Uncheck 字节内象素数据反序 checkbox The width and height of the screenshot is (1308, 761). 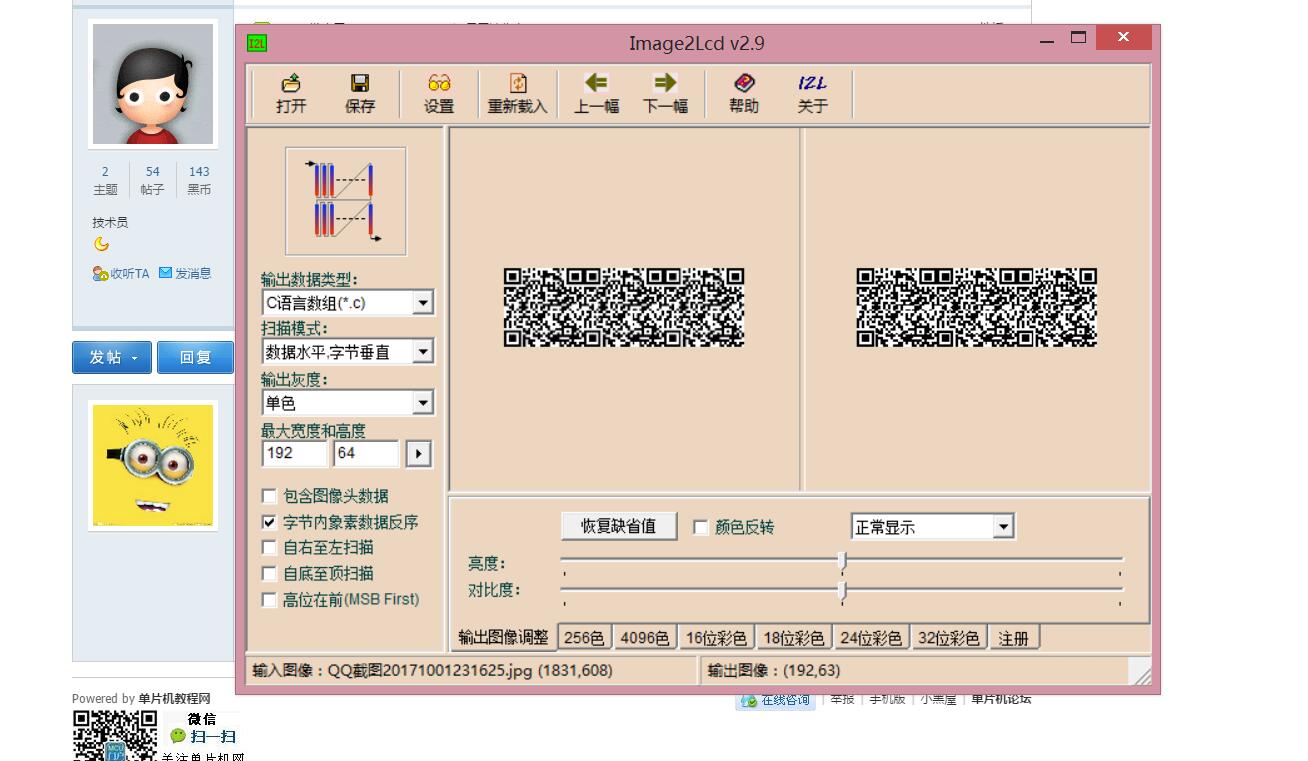(269, 522)
